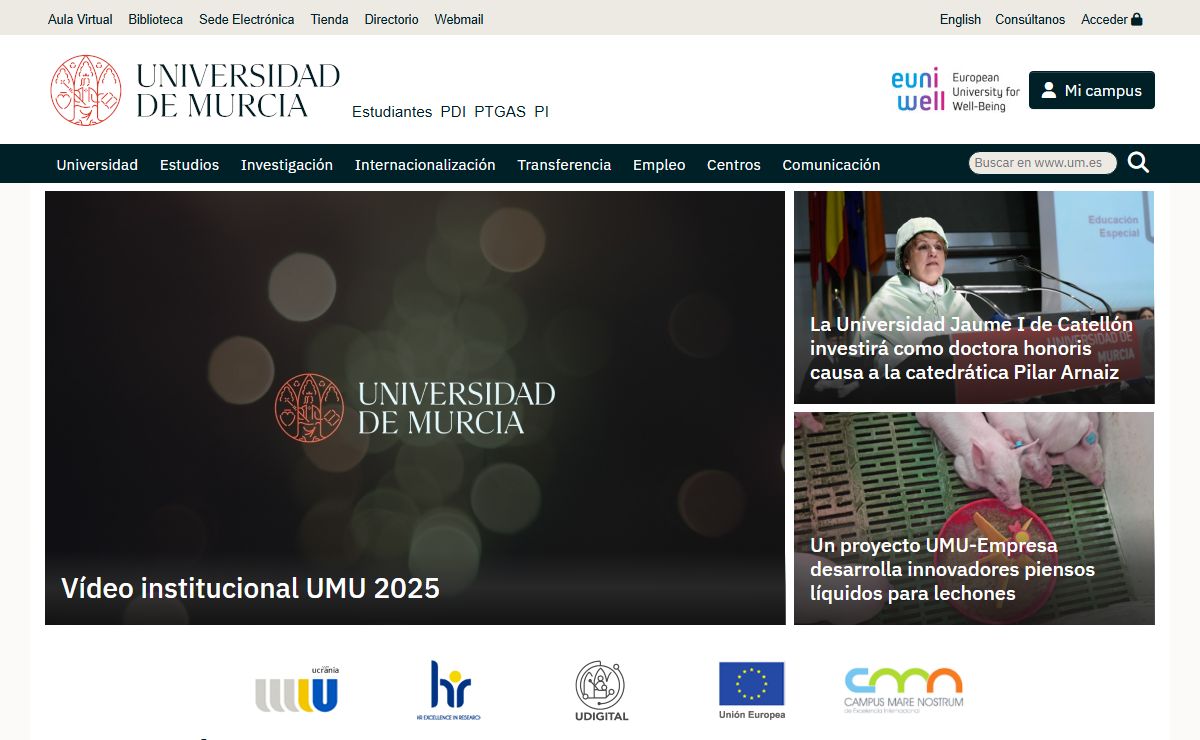The height and width of the screenshot is (740, 1200).
Task: Open the Unión Europea flag logo
Action: pos(752,690)
